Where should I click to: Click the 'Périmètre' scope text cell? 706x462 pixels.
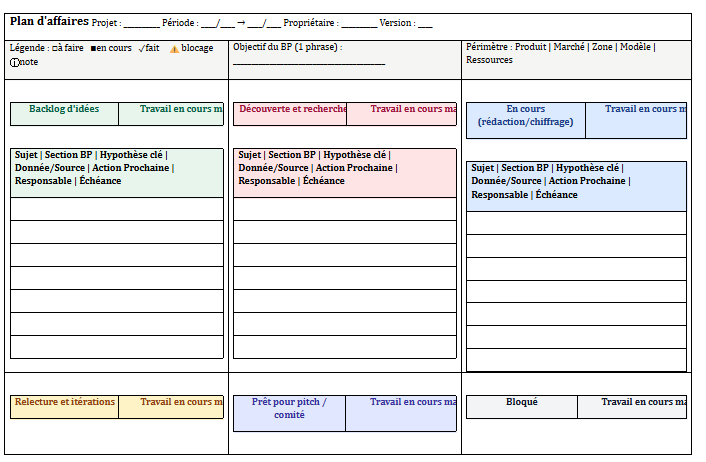(x=560, y=53)
